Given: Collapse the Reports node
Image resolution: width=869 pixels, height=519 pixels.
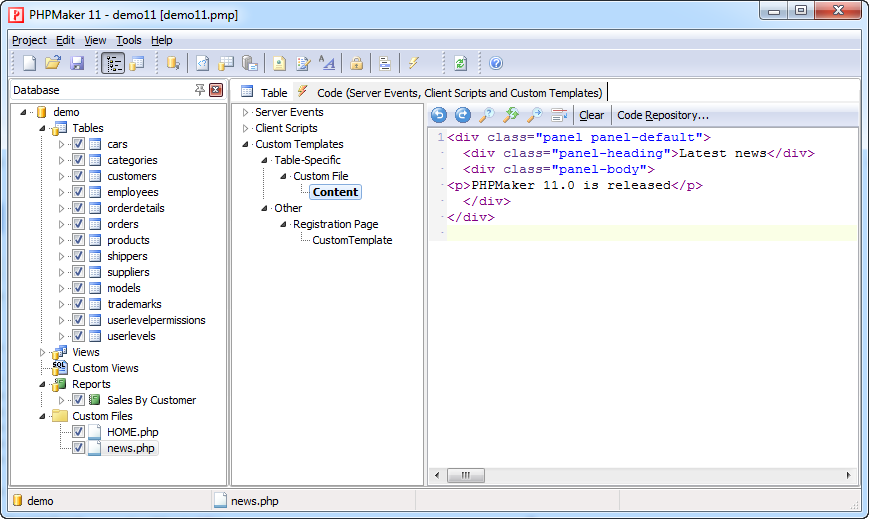Looking at the screenshot, I should point(42,384).
